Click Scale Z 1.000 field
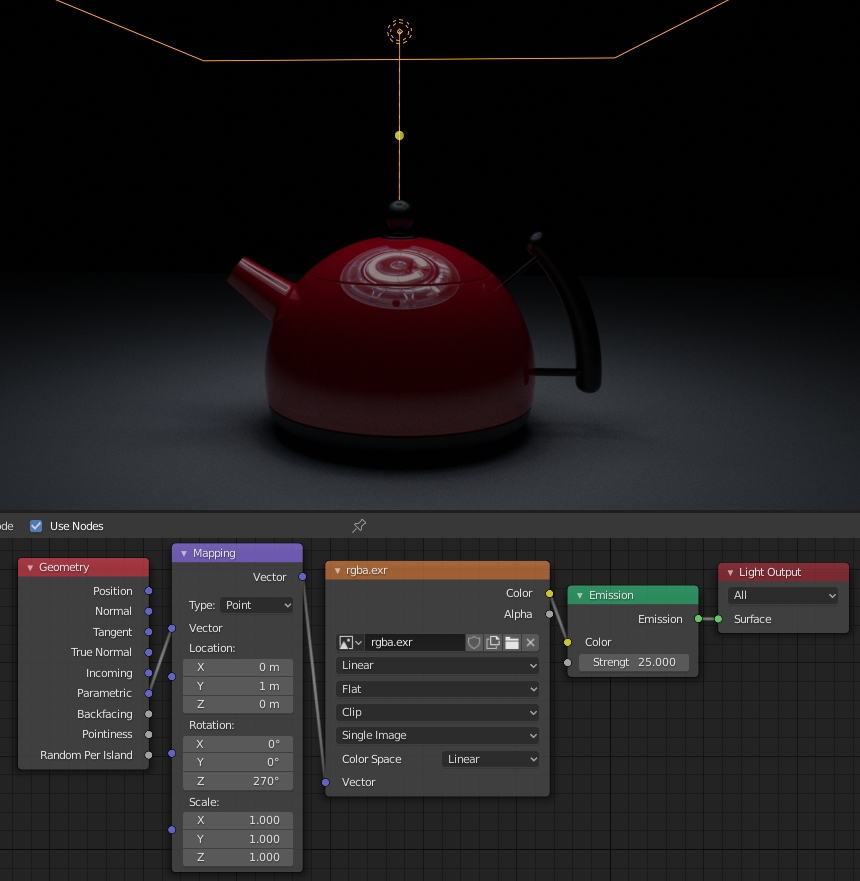Viewport: 860px width, 881px height. coord(238,857)
